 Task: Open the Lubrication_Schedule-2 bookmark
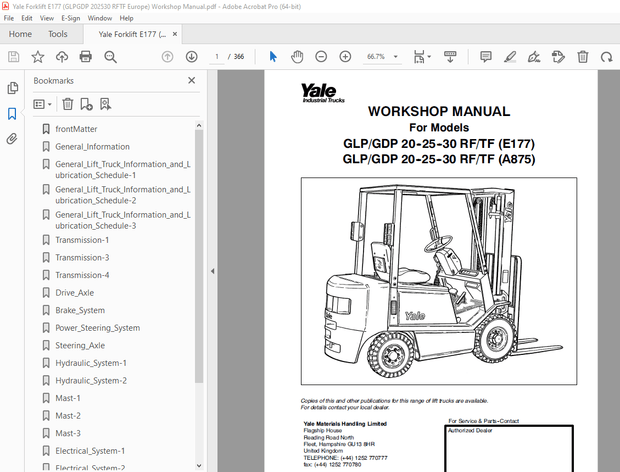coord(123,195)
